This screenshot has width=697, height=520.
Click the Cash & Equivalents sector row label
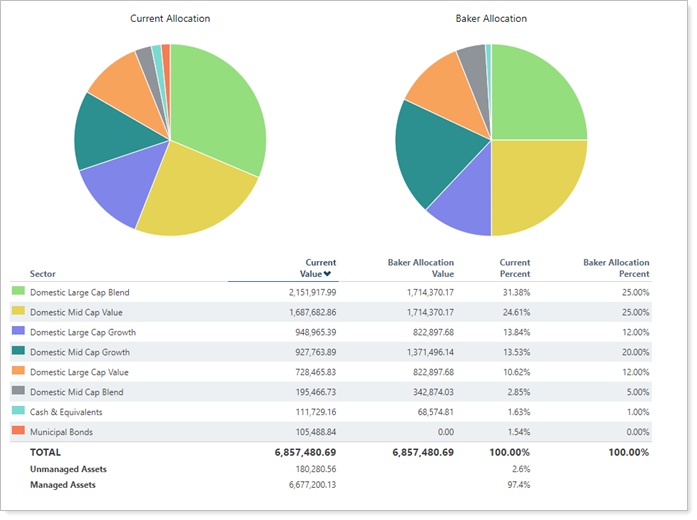point(66,412)
